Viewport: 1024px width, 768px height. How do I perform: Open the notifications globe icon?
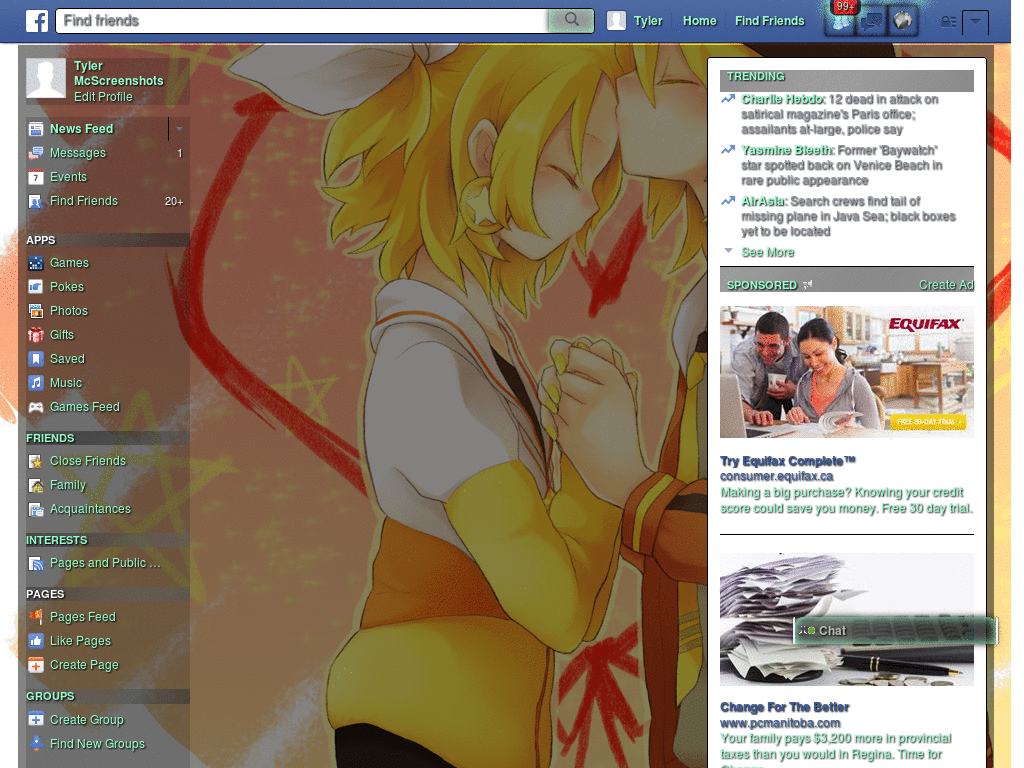(902, 20)
